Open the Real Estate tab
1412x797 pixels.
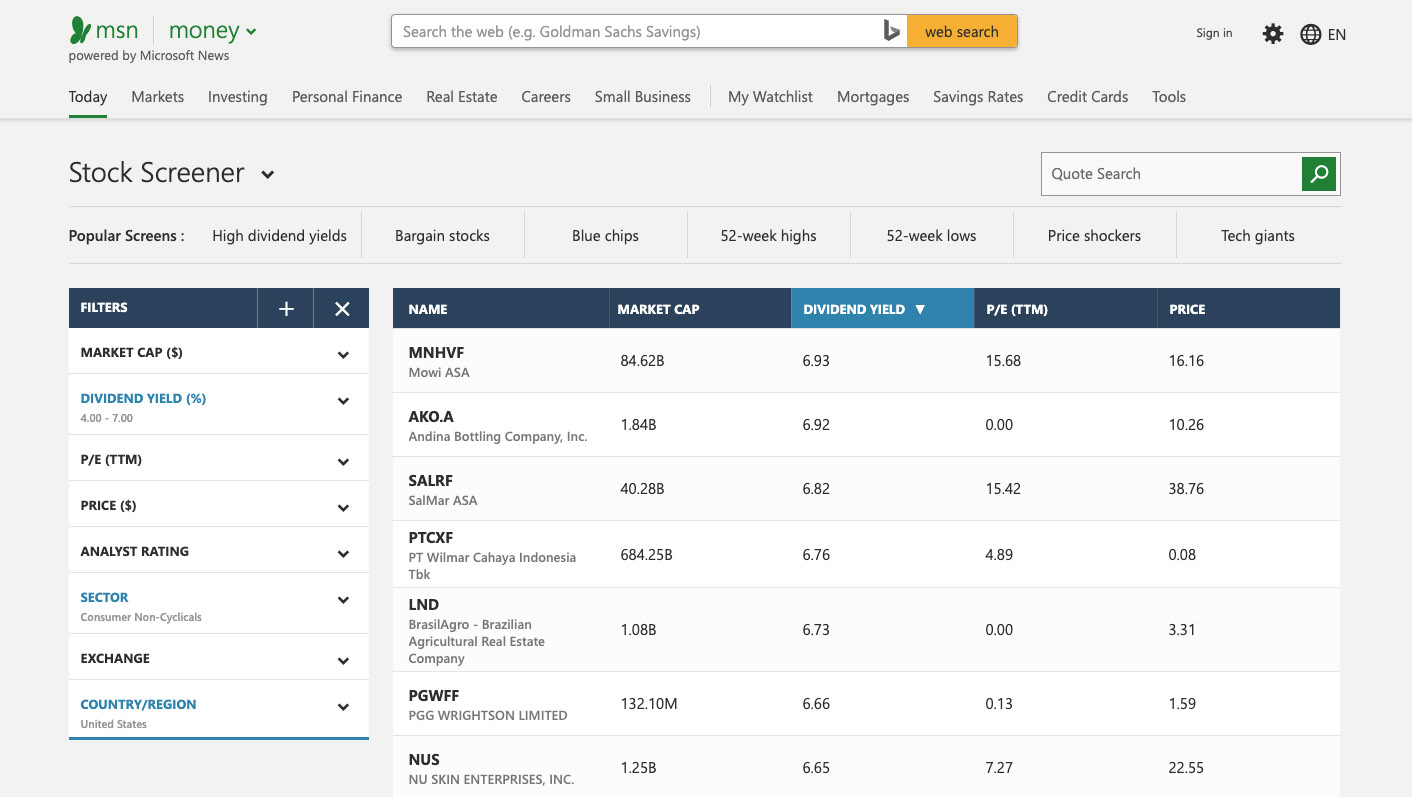[462, 97]
